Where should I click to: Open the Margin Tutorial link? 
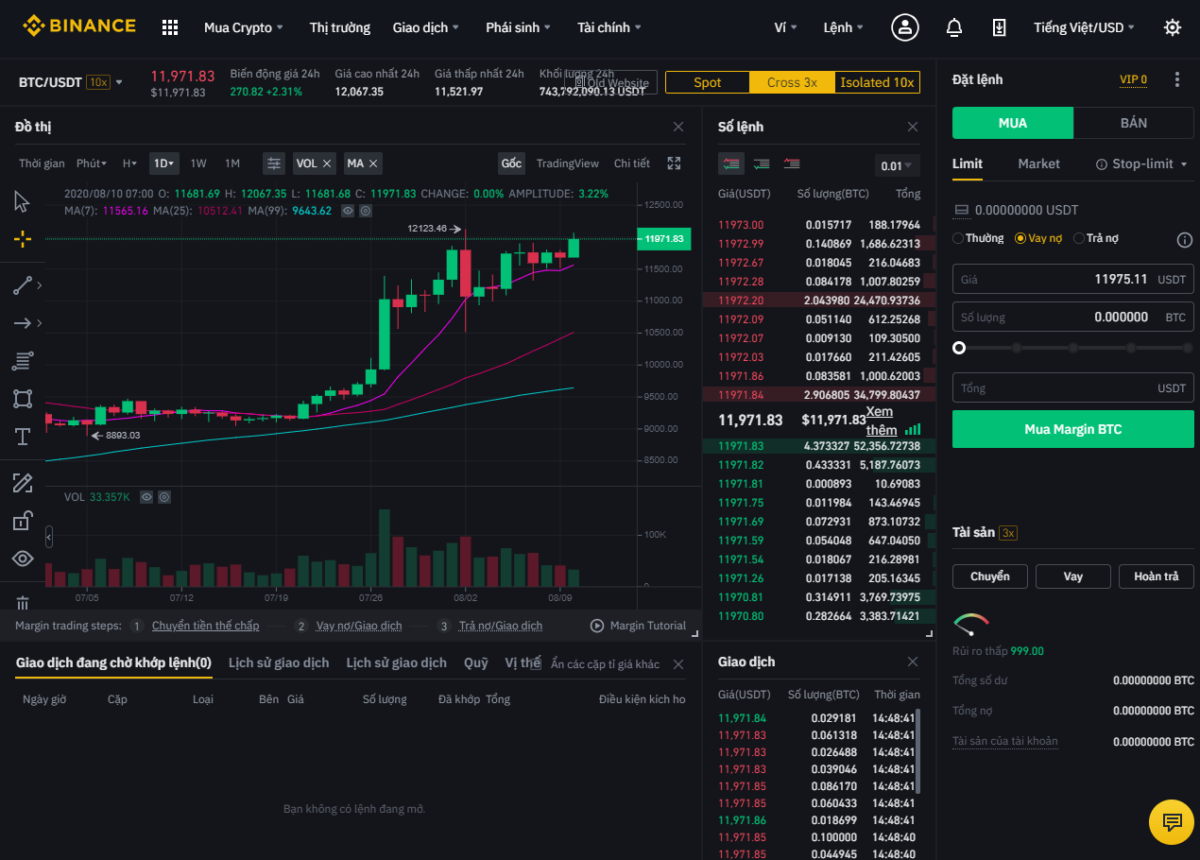pos(638,626)
